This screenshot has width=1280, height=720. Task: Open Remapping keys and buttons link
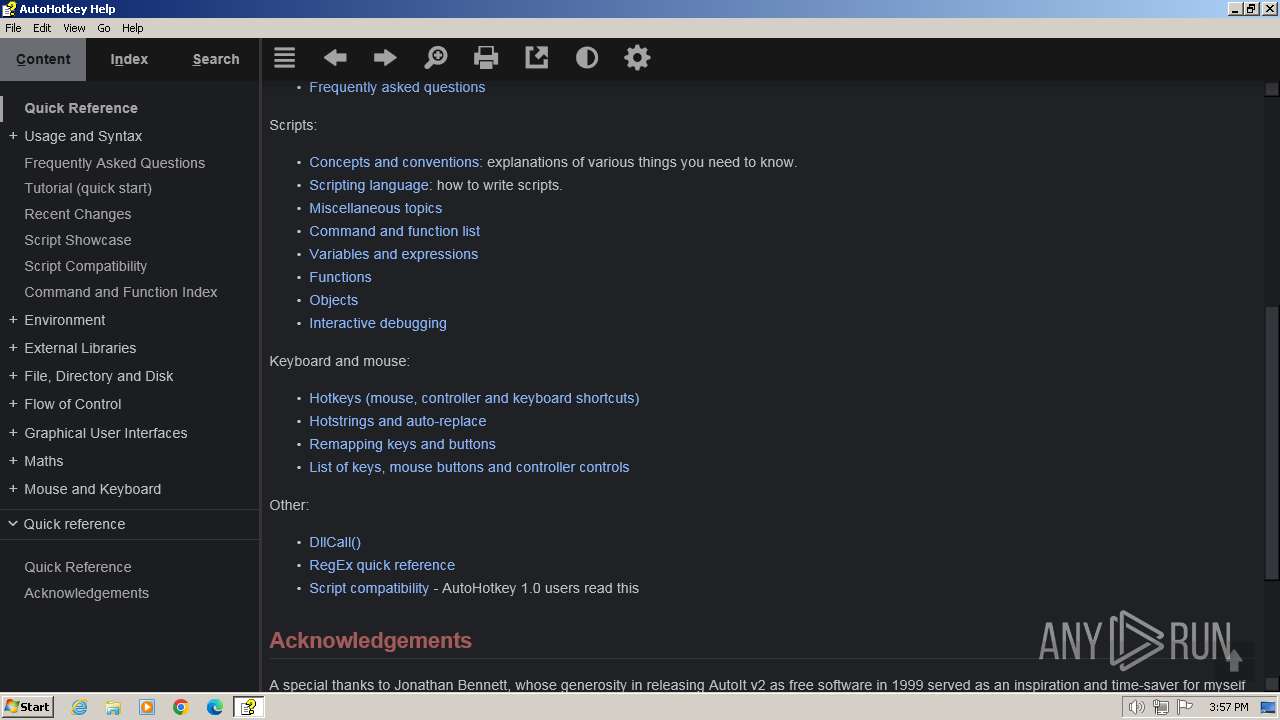point(402,444)
